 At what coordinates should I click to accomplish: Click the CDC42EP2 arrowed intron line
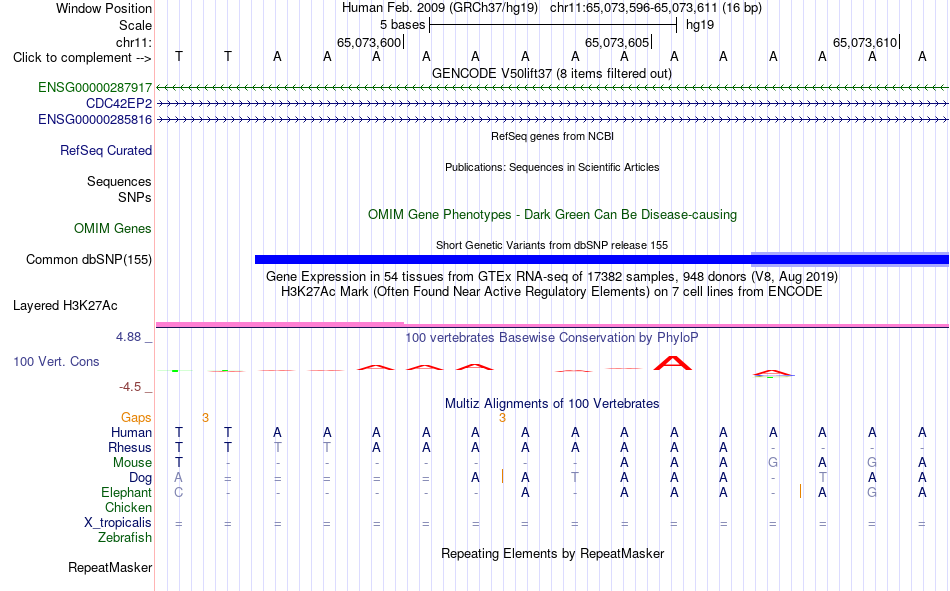[552, 104]
